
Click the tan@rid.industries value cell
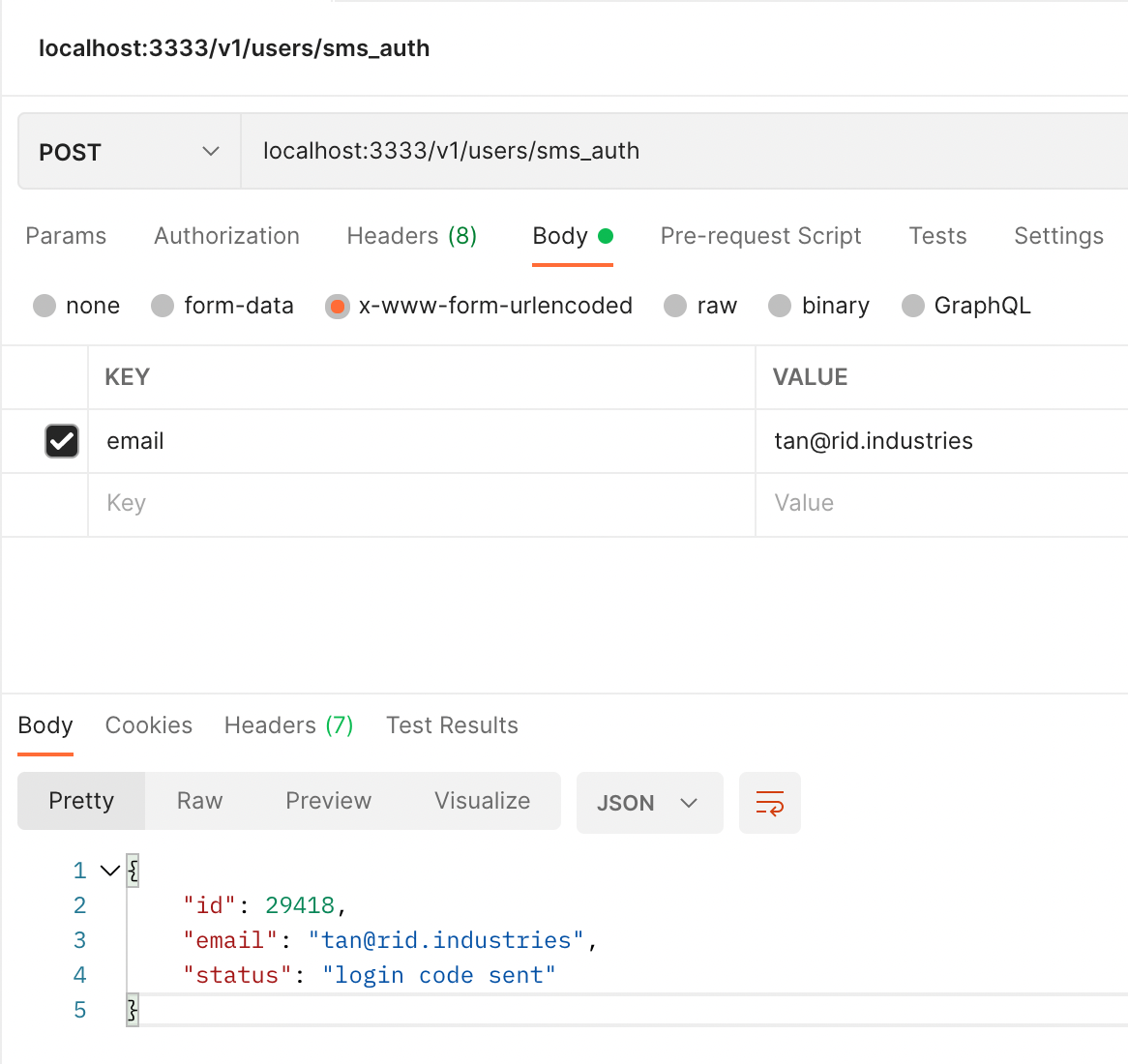941,441
